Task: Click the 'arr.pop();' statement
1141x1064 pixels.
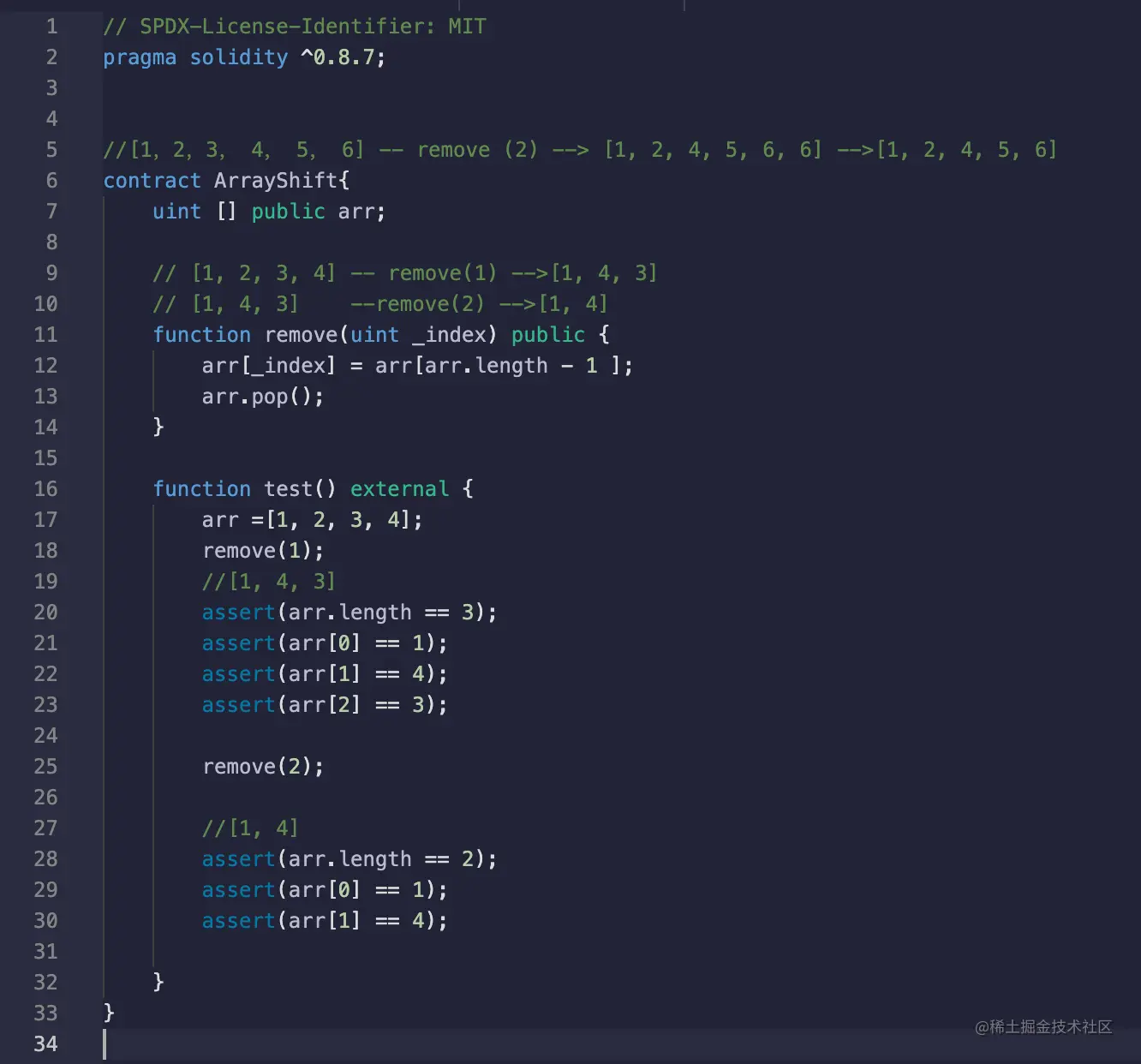Action: point(263,397)
